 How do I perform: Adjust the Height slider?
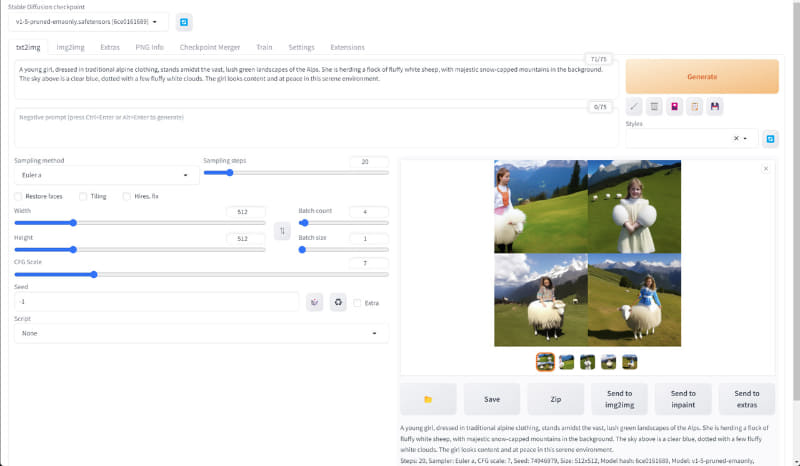140,250
